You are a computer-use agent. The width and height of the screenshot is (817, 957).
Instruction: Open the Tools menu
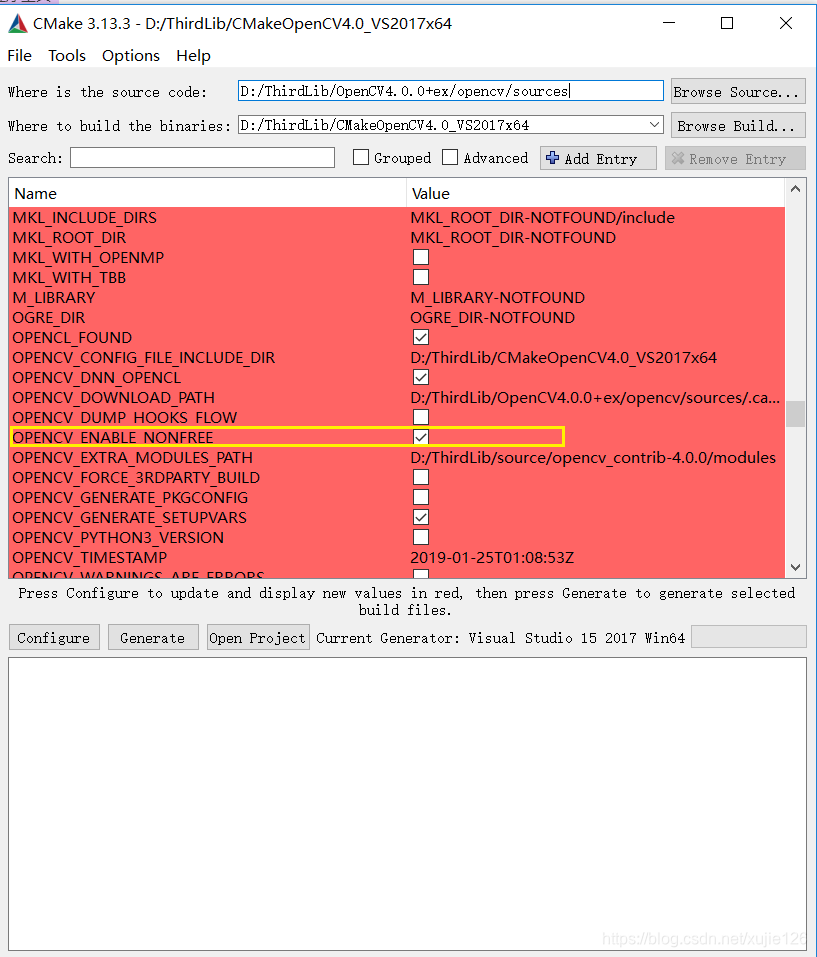click(x=67, y=56)
